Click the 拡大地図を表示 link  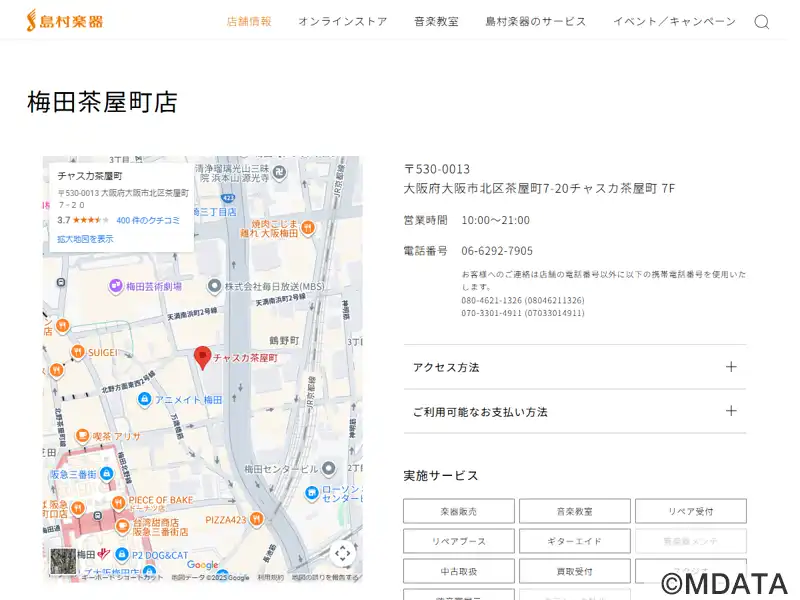85,239
